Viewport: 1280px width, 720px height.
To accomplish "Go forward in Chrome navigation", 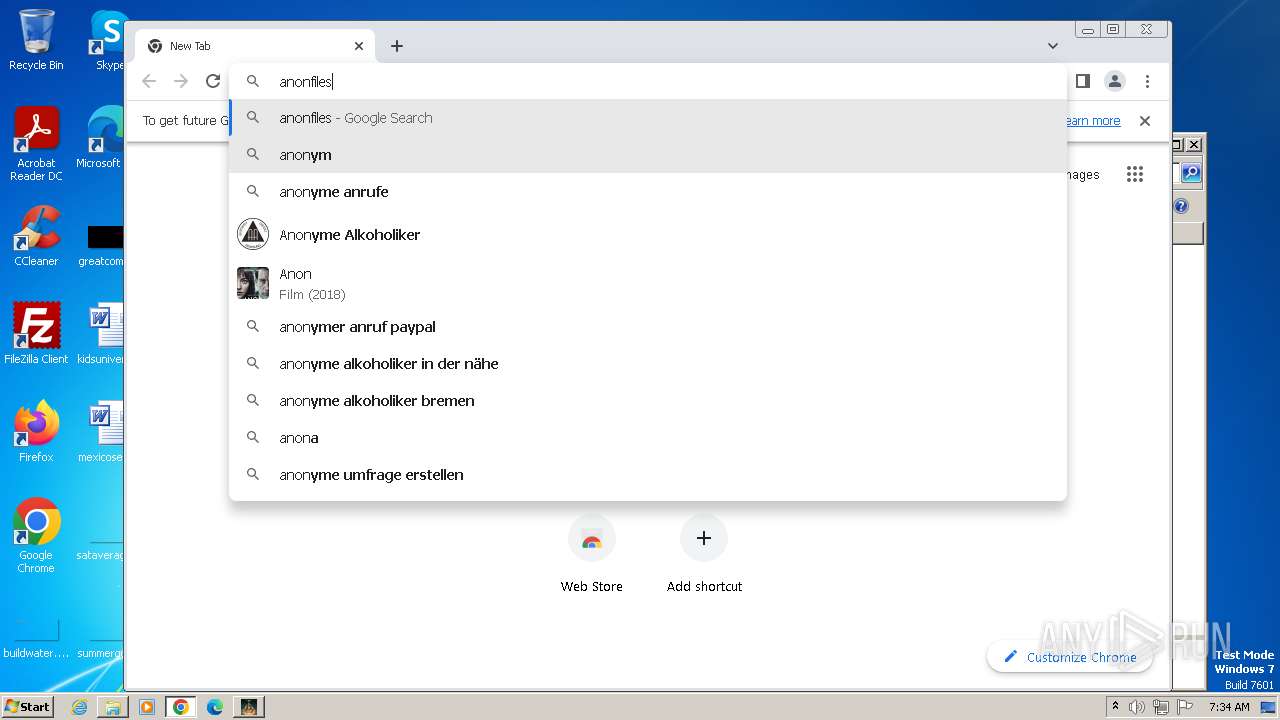I will click(181, 81).
